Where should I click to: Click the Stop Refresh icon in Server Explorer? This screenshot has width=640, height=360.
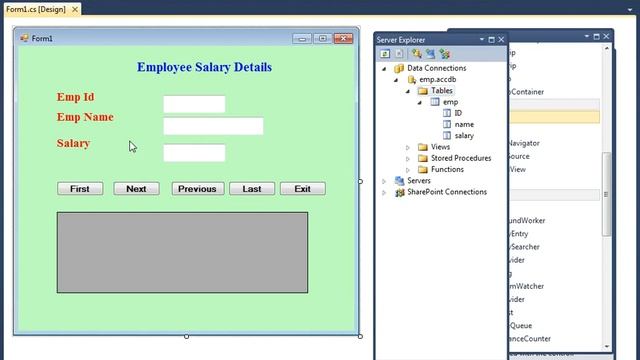click(399, 54)
